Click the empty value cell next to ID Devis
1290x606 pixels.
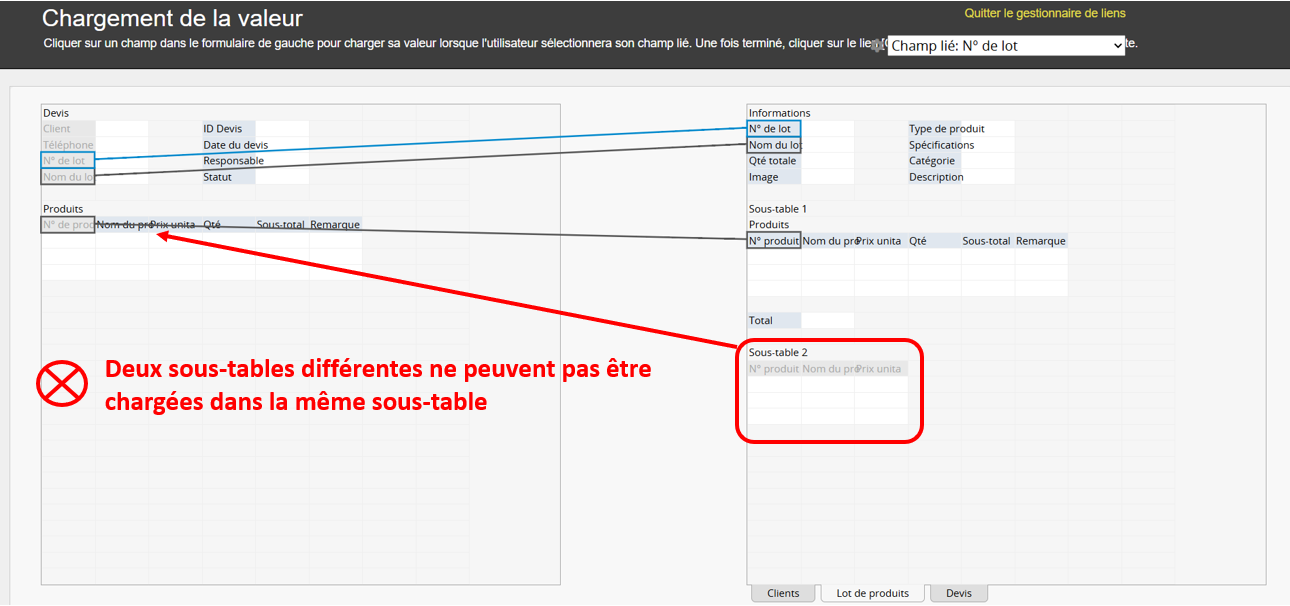pos(282,129)
